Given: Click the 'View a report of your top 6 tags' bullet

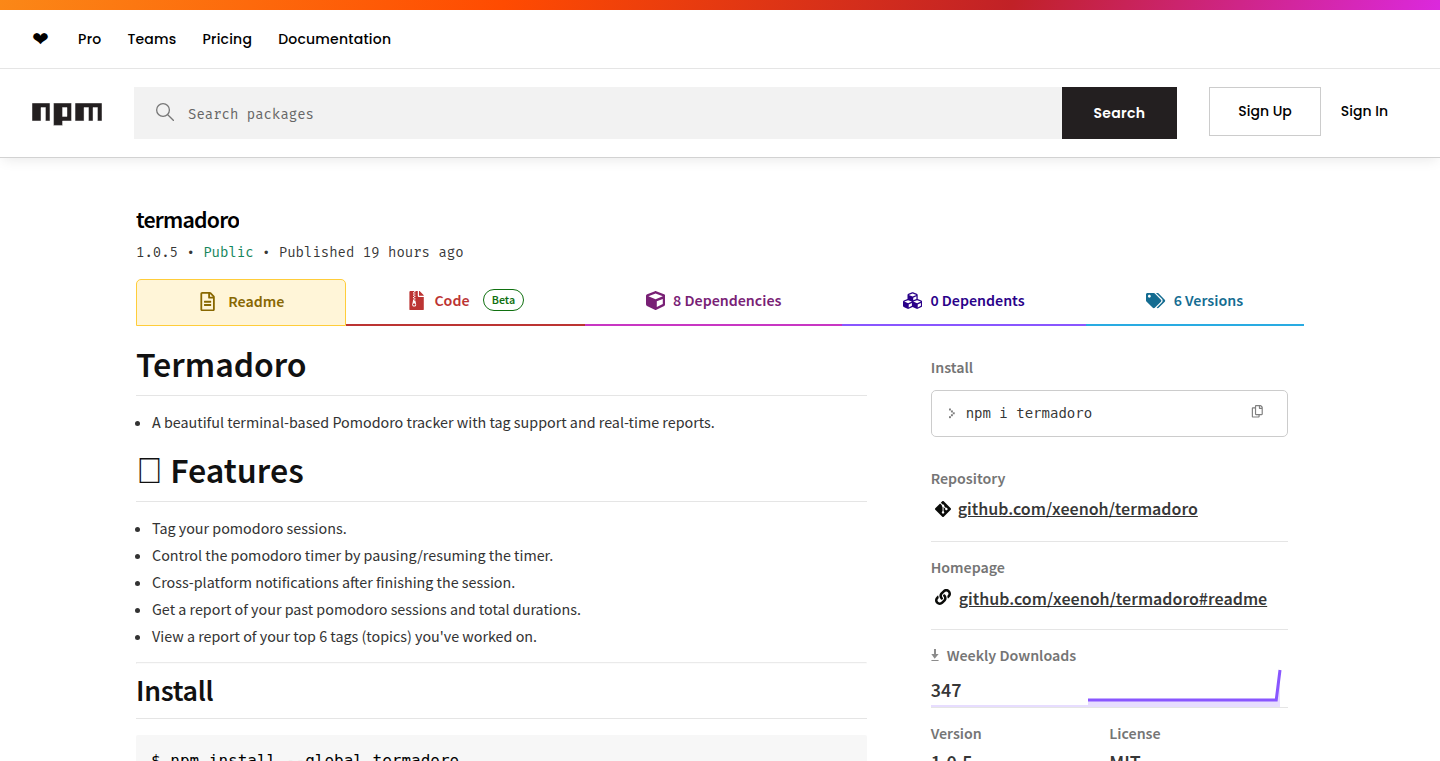Looking at the screenshot, I should pyautogui.click(x=344, y=636).
